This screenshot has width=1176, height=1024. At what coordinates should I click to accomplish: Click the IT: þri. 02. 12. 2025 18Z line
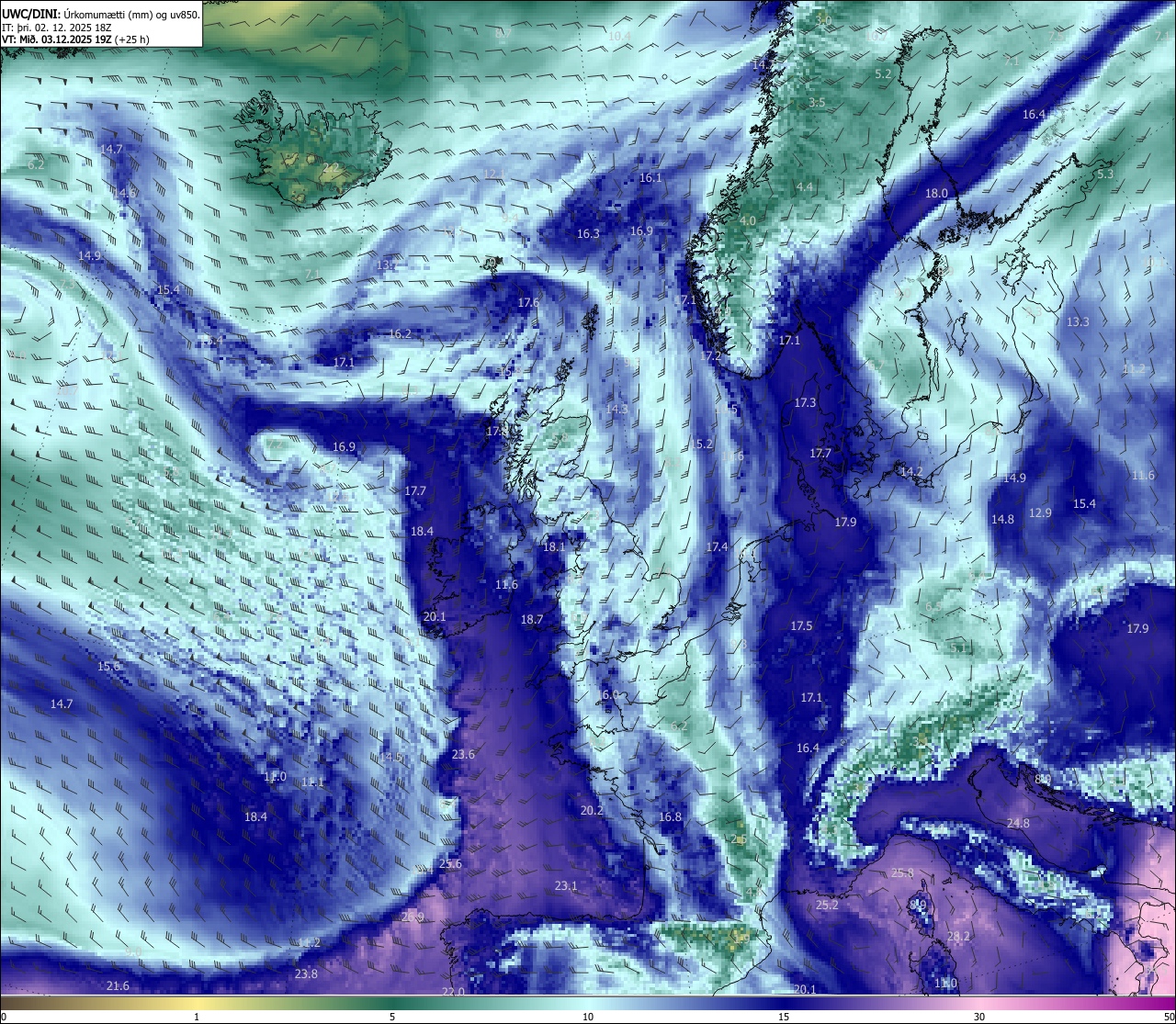(56, 28)
